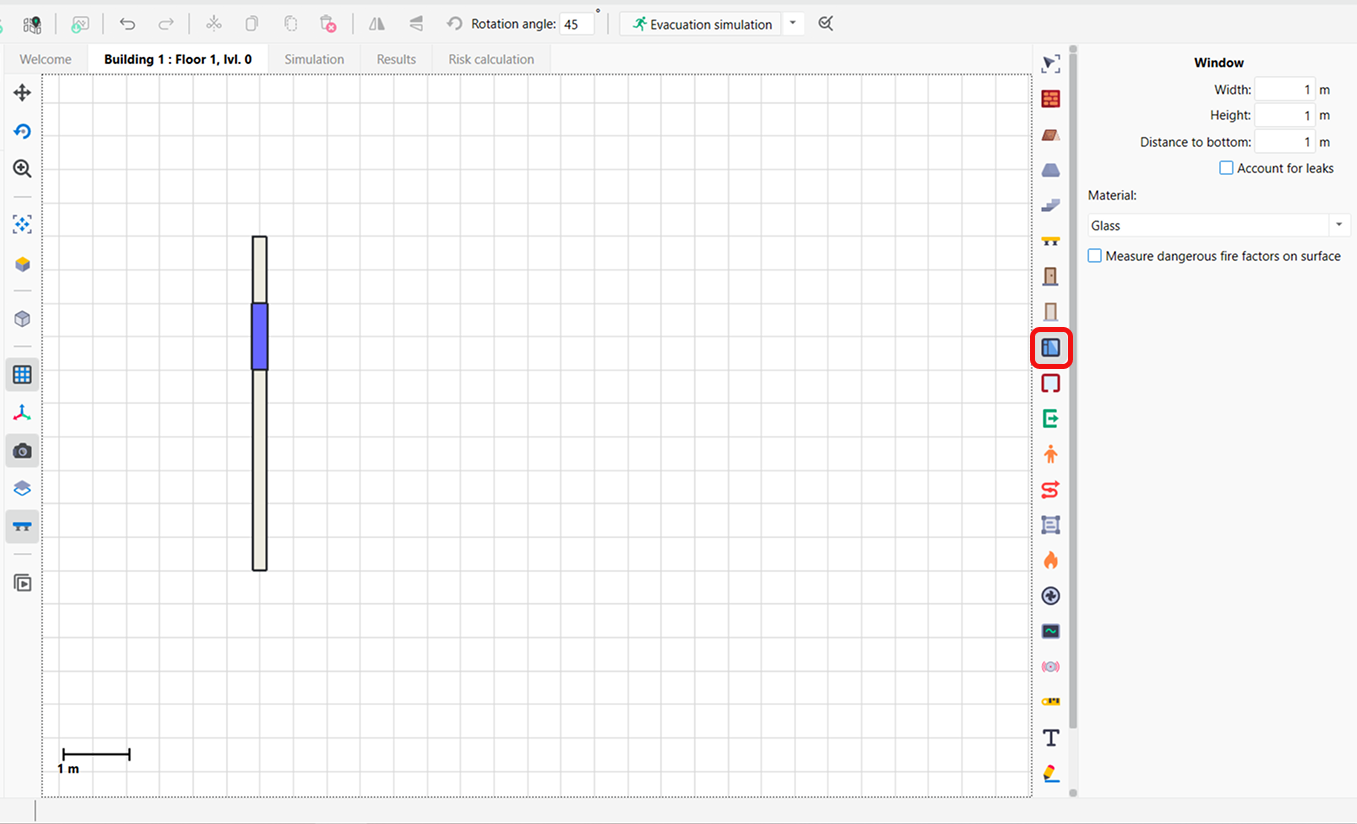Pick the green exit tool
1357x824 pixels.
1050,418
